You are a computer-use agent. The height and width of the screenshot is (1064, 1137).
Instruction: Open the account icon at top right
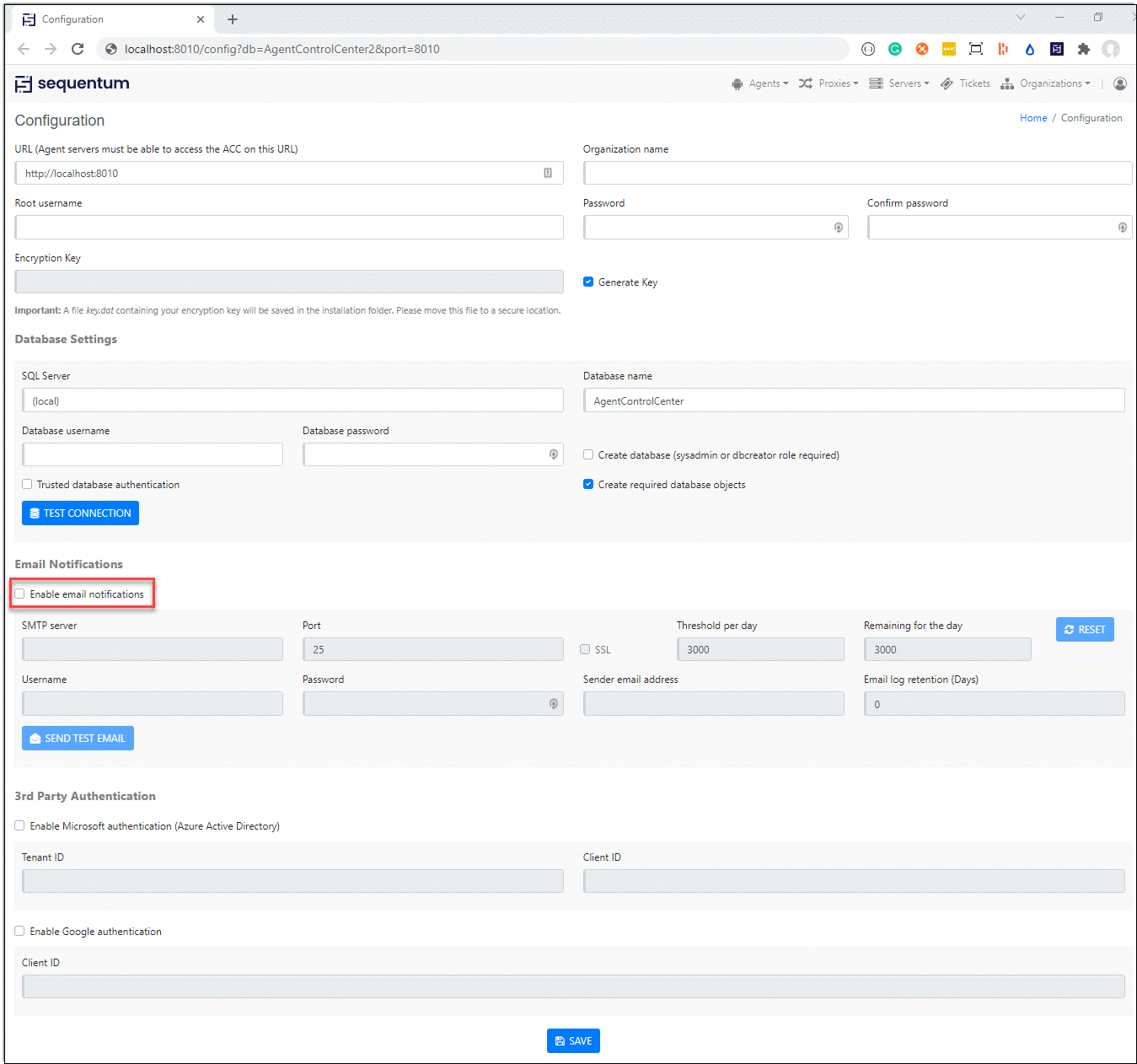pyautogui.click(x=1119, y=83)
